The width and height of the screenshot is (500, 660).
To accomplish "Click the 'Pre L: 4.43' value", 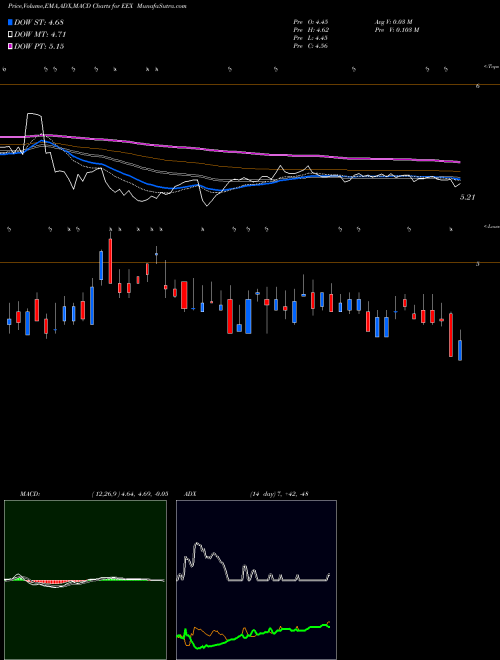I will click(311, 38).
